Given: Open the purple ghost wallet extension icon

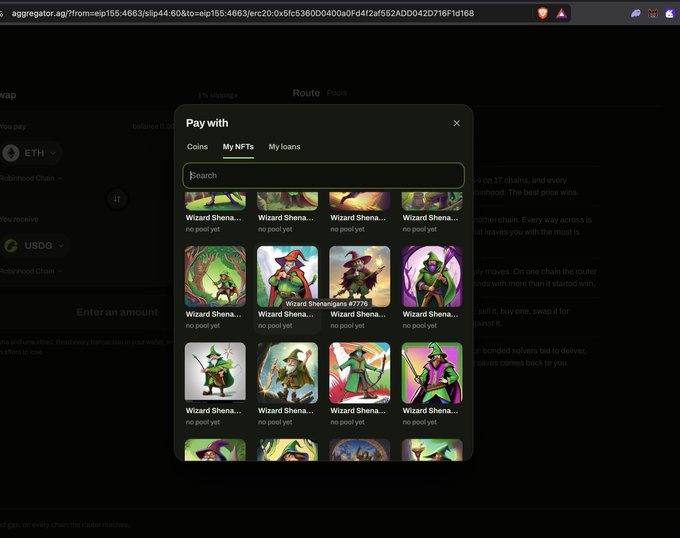Looking at the screenshot, I should click(635, 13).
